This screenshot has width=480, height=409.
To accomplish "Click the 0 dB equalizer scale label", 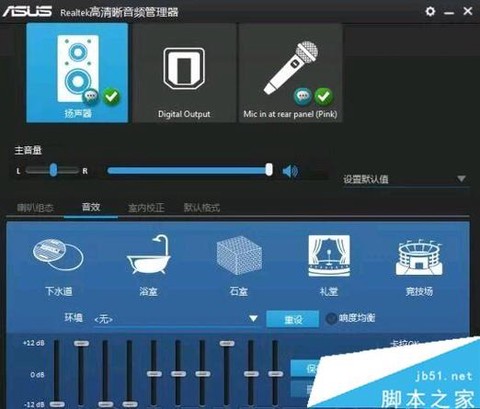I will (x=37, y=375).
